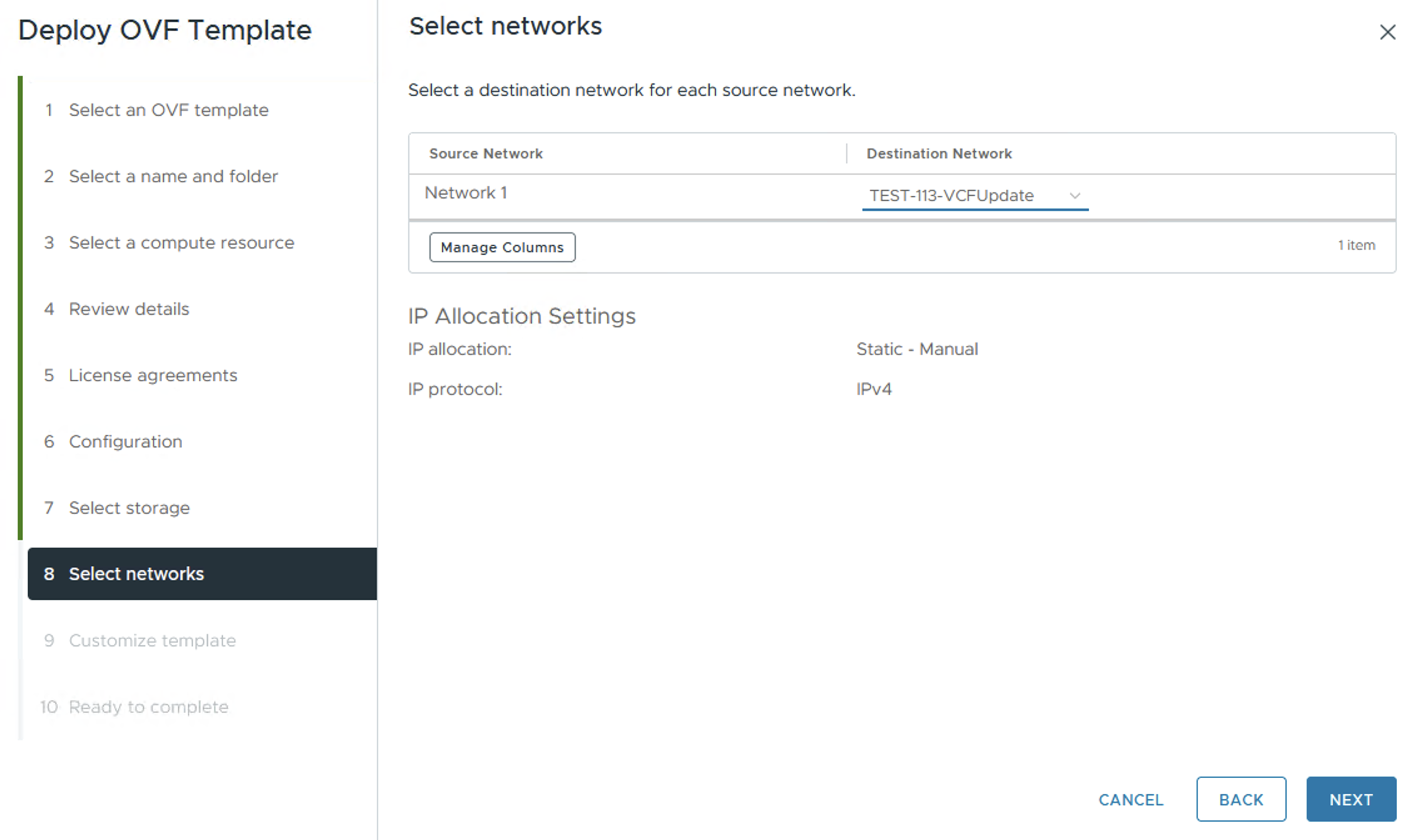The image size is (1412, 840).
Task: Go to step 7 Select storage
Action: click(129, 508)
